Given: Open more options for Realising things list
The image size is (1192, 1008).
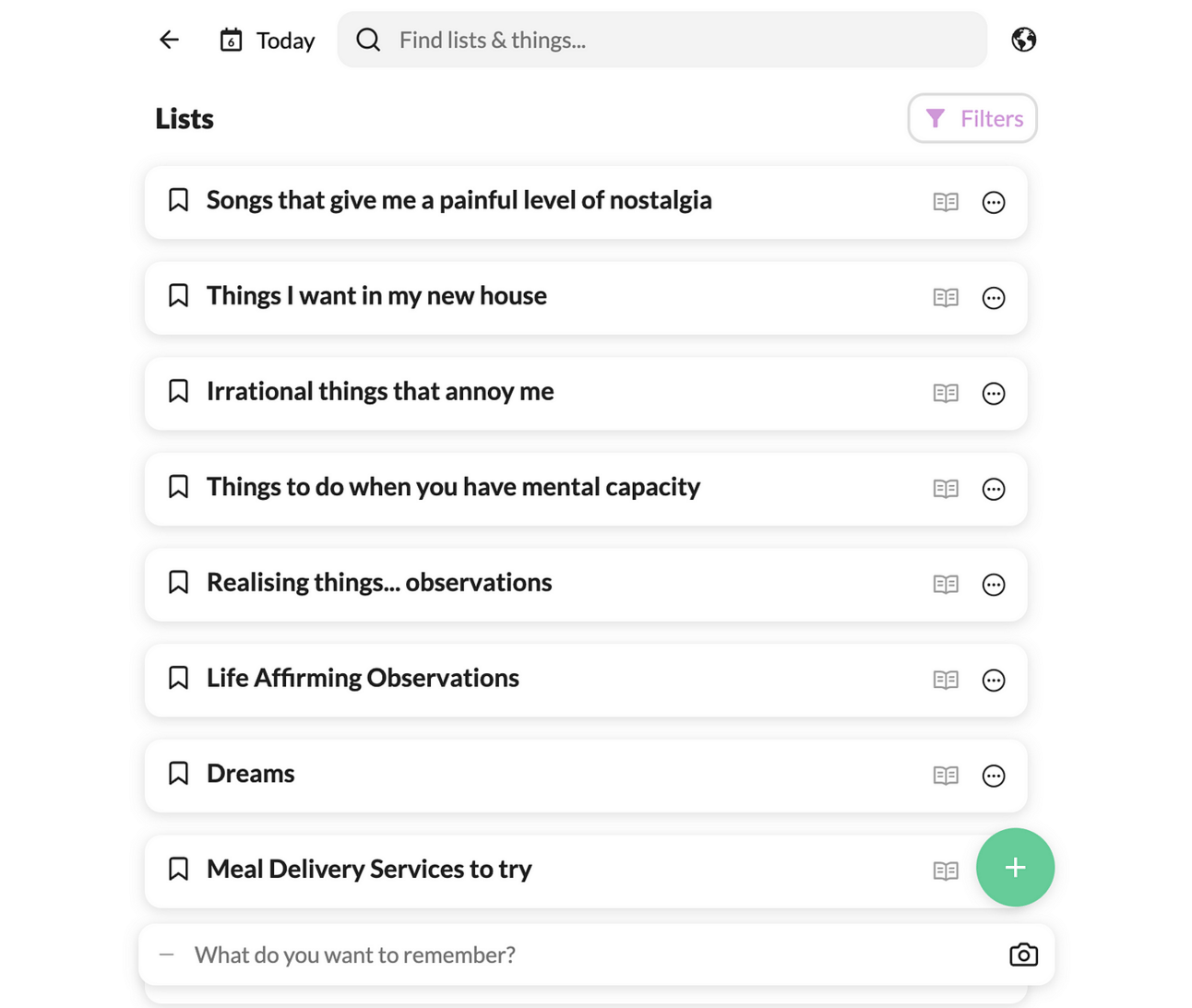Looking at the screenshot, I should pyautogui.click(x=994, y=585).
